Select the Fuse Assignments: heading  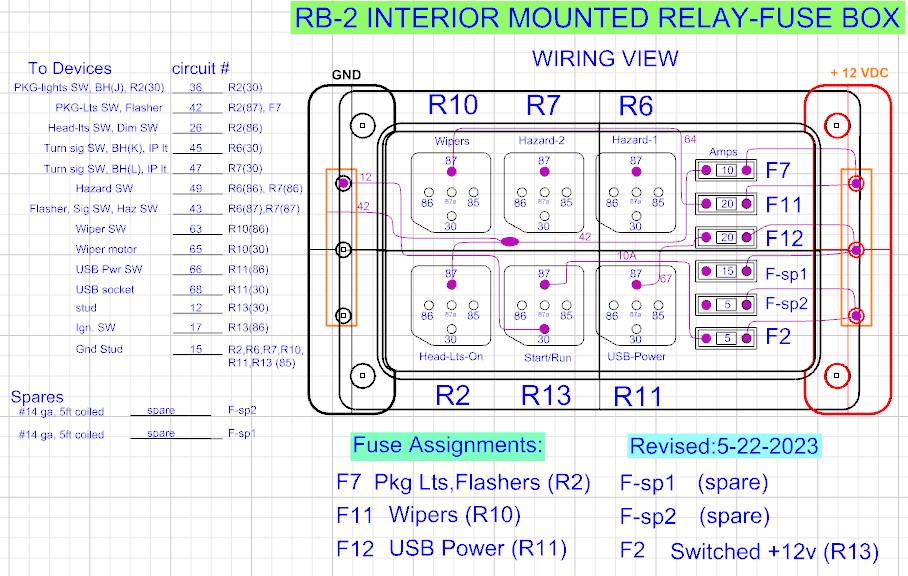[448, 445]
